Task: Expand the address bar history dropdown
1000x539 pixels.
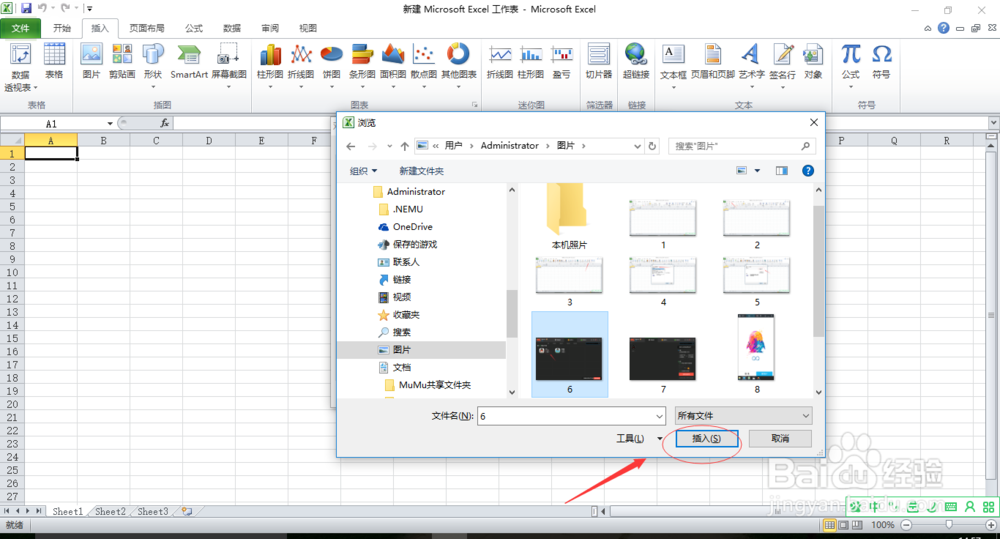Action: [x=637, y=146]
